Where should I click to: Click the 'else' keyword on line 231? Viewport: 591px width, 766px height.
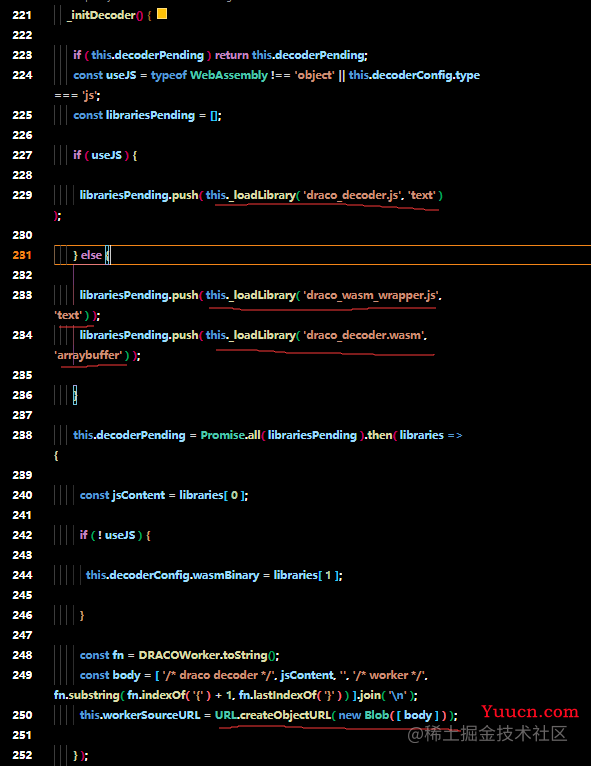91,255
